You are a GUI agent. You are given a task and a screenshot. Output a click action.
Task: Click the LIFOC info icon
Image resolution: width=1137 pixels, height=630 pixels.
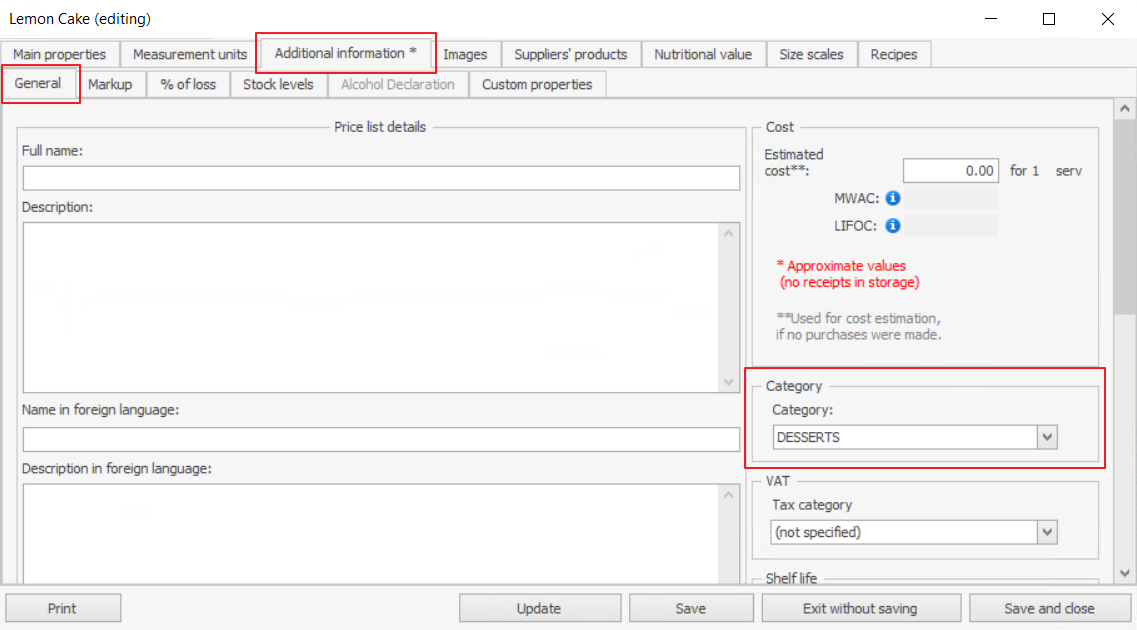pos(893,226)
